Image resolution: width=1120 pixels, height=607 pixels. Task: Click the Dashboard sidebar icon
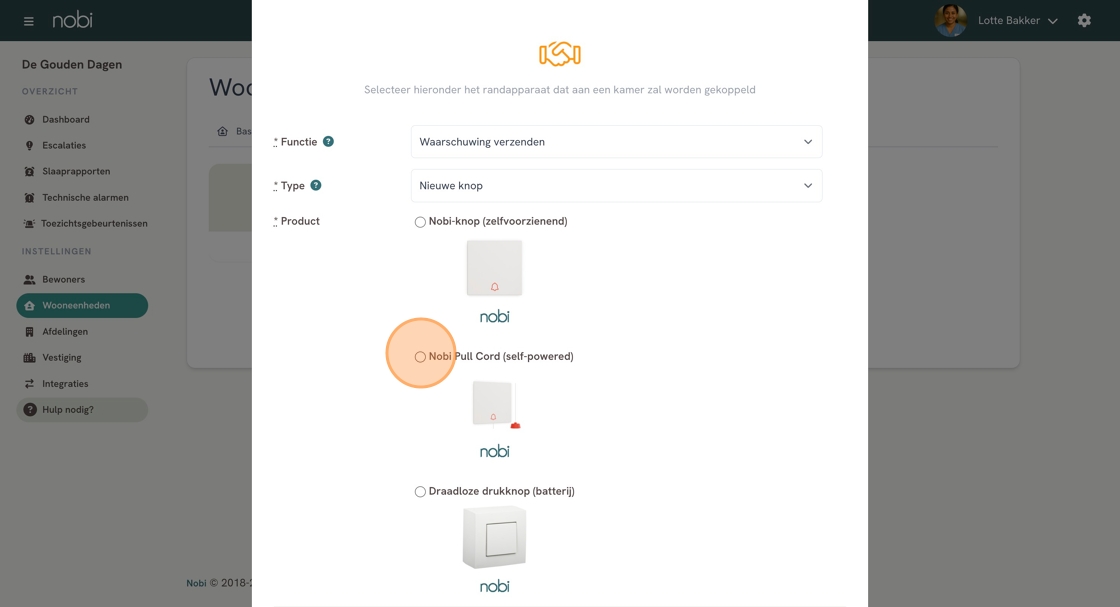29,120
